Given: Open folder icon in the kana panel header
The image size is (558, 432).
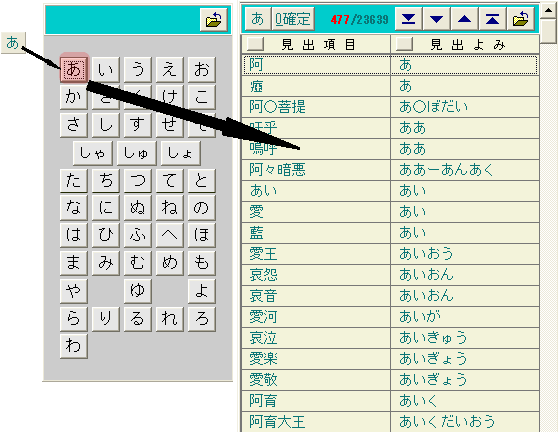Looking at the screenshot, I should pos(214,20).
